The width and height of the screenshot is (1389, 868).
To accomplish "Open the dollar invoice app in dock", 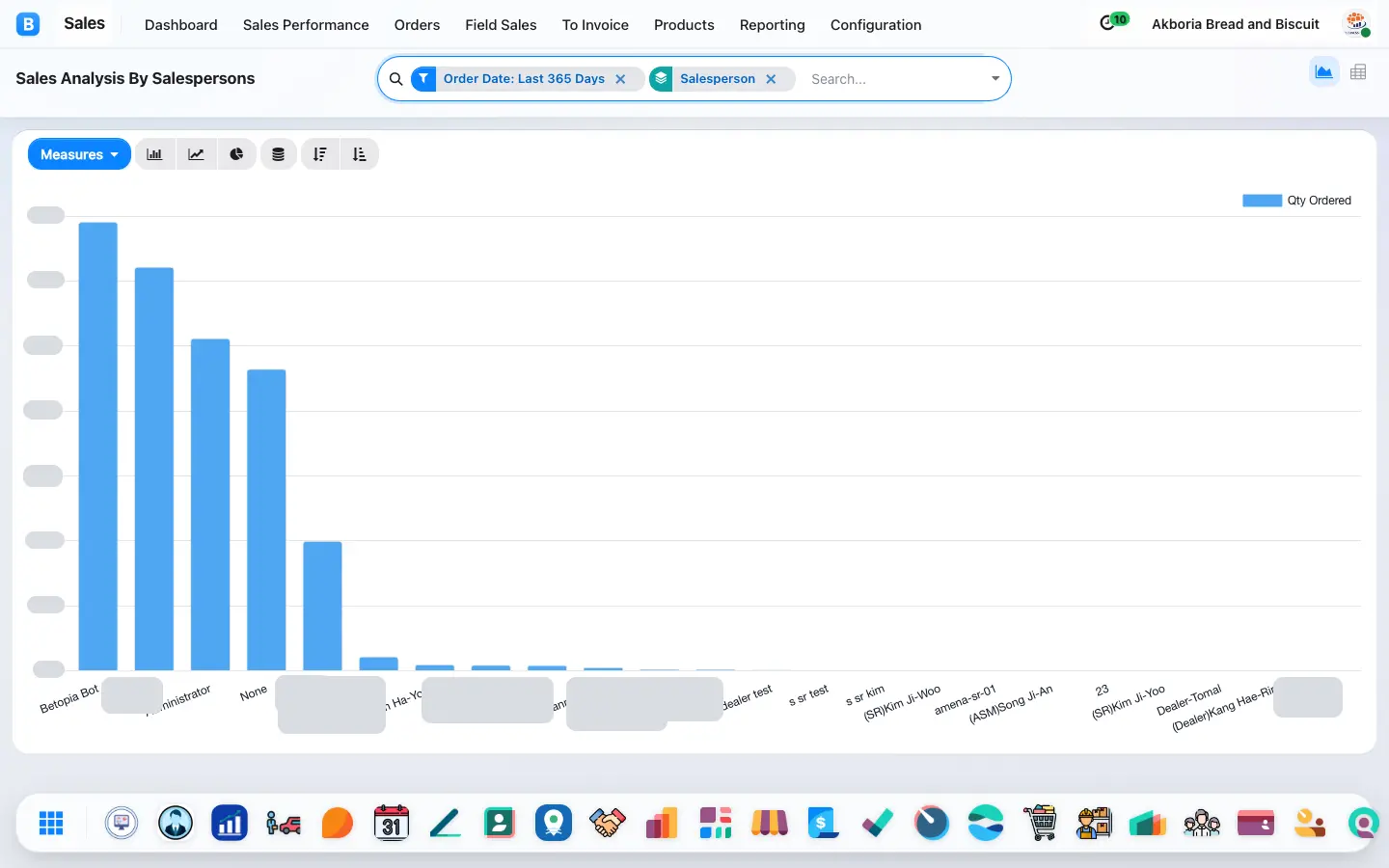I will pos(824,823).
